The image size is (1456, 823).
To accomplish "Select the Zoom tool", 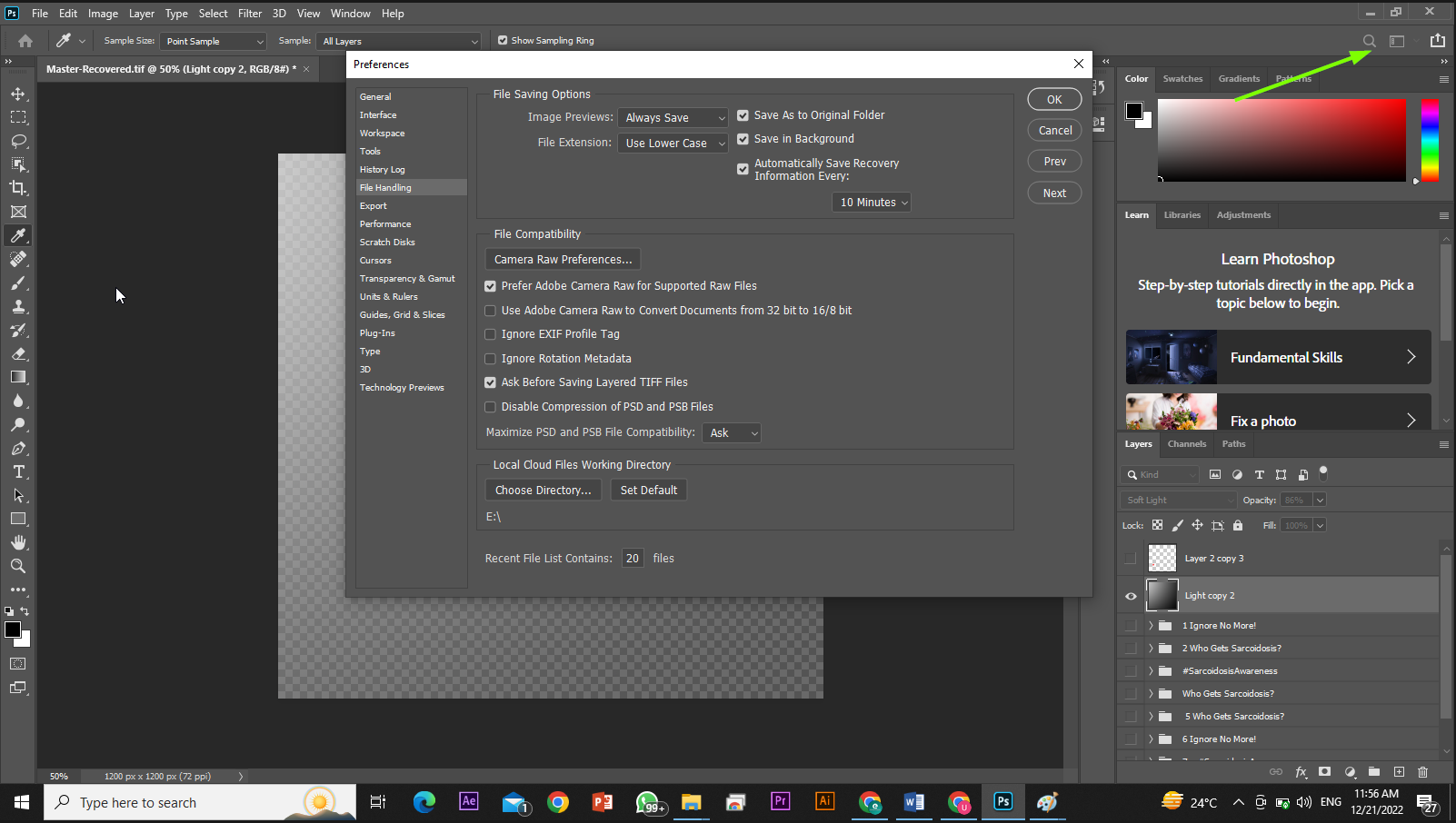I will (18, 566).
